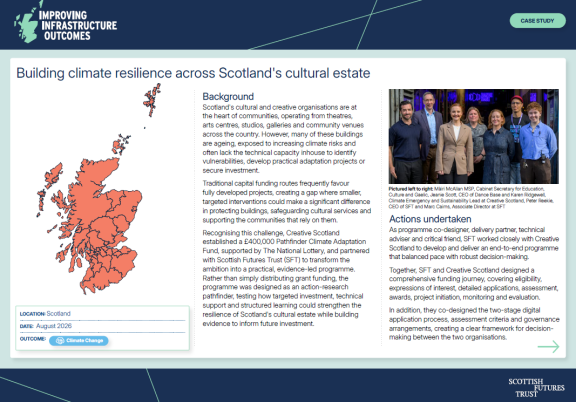Click the globe icon in Climate Change tag

[60, 341]
